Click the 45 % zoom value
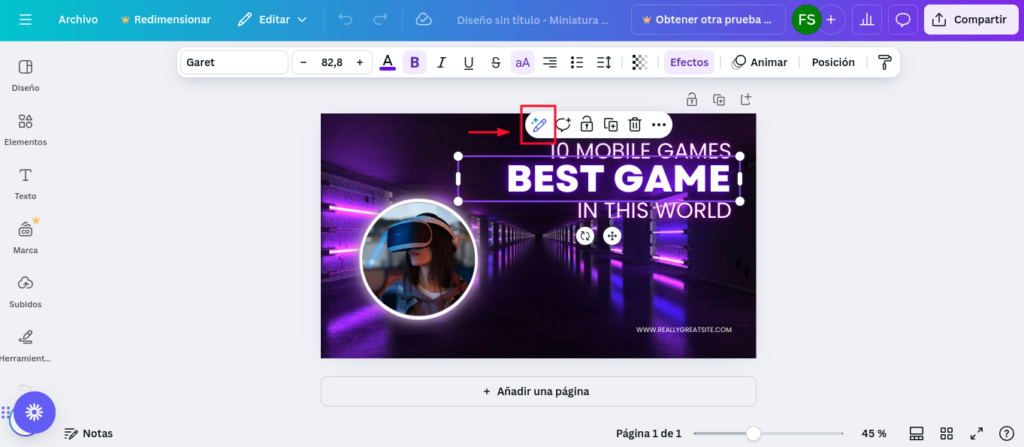This screenshot has width=1024, height=447. coord(874,433)
